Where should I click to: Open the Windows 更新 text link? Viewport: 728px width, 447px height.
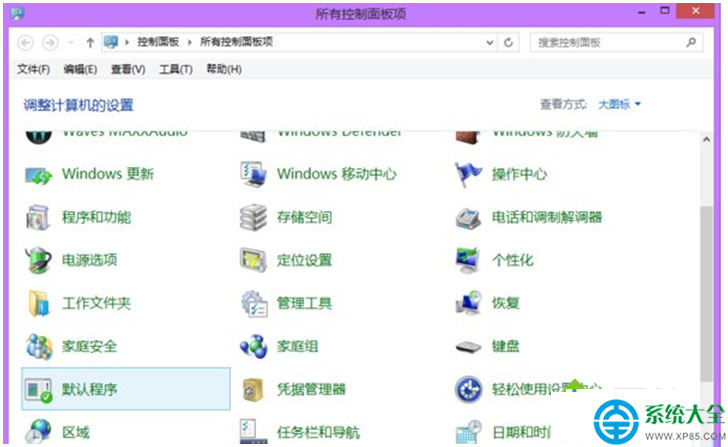click(108, 174)
